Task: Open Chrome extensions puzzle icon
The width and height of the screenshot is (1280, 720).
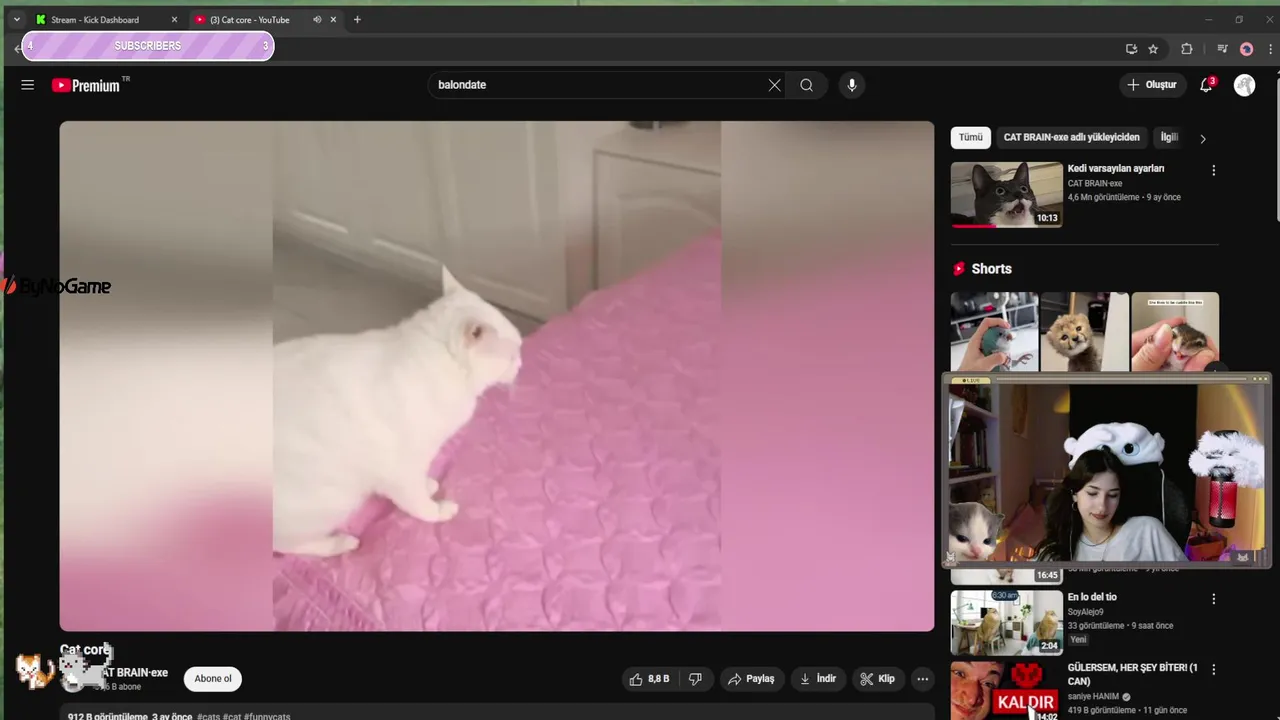Action: coord(1187,48)
